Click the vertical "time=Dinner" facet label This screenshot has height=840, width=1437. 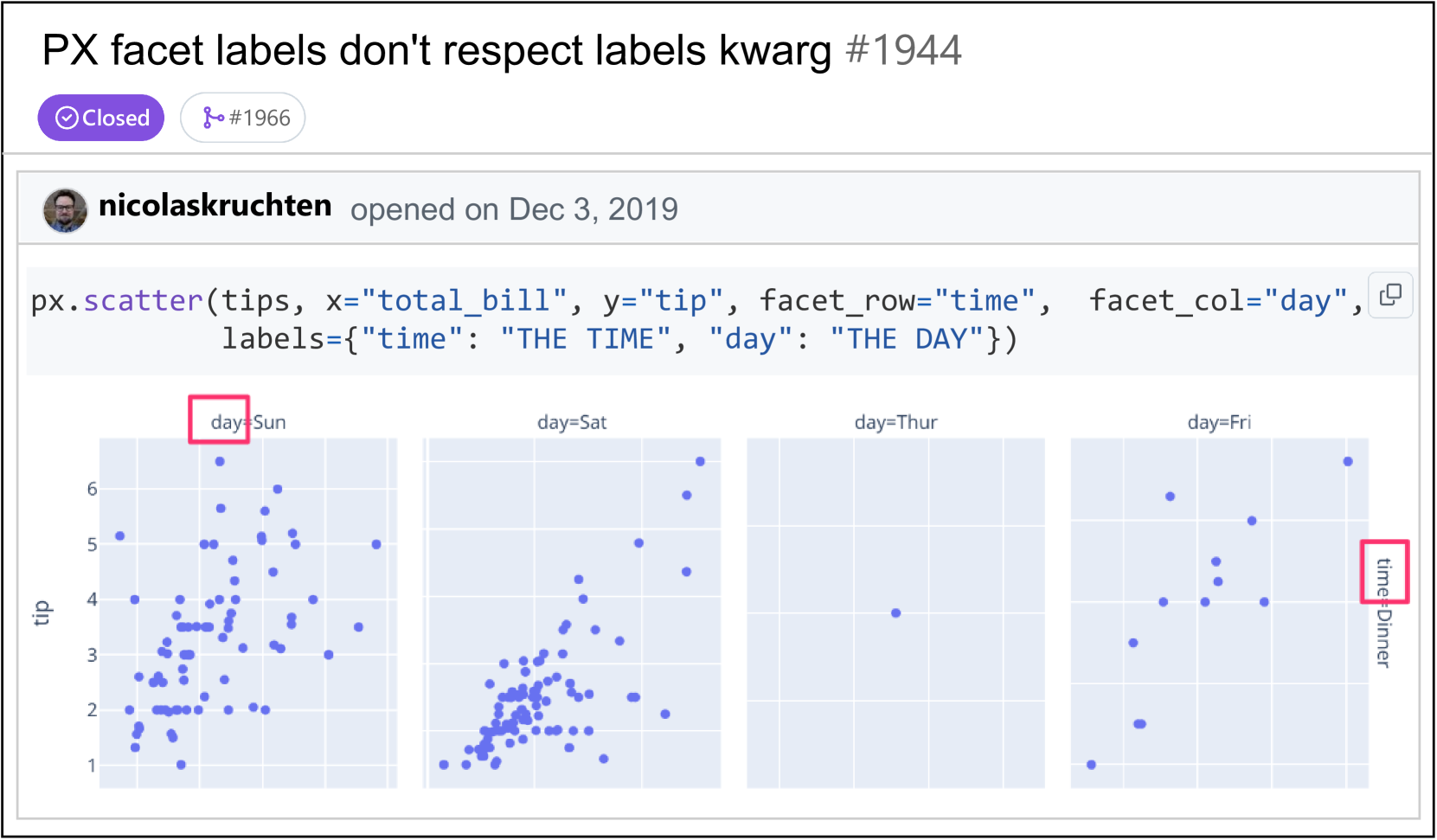tap(1383, 612)
